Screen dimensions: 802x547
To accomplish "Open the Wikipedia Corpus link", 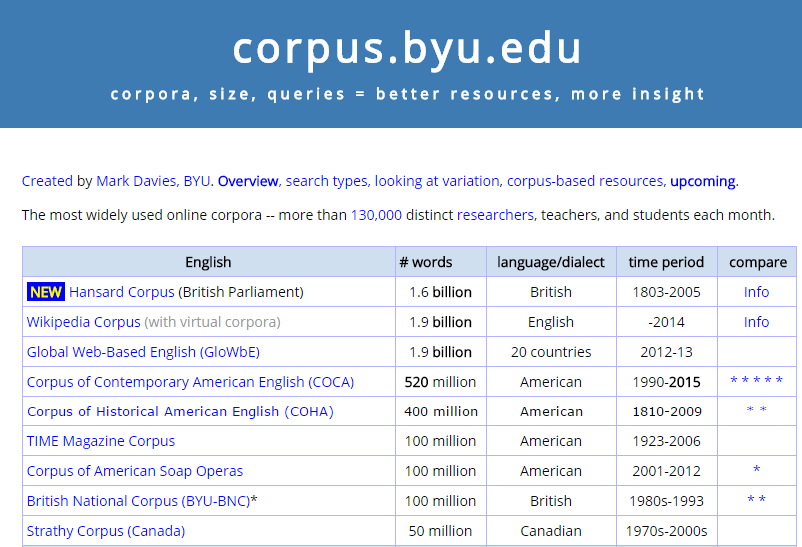I will [x=83, y=322].
